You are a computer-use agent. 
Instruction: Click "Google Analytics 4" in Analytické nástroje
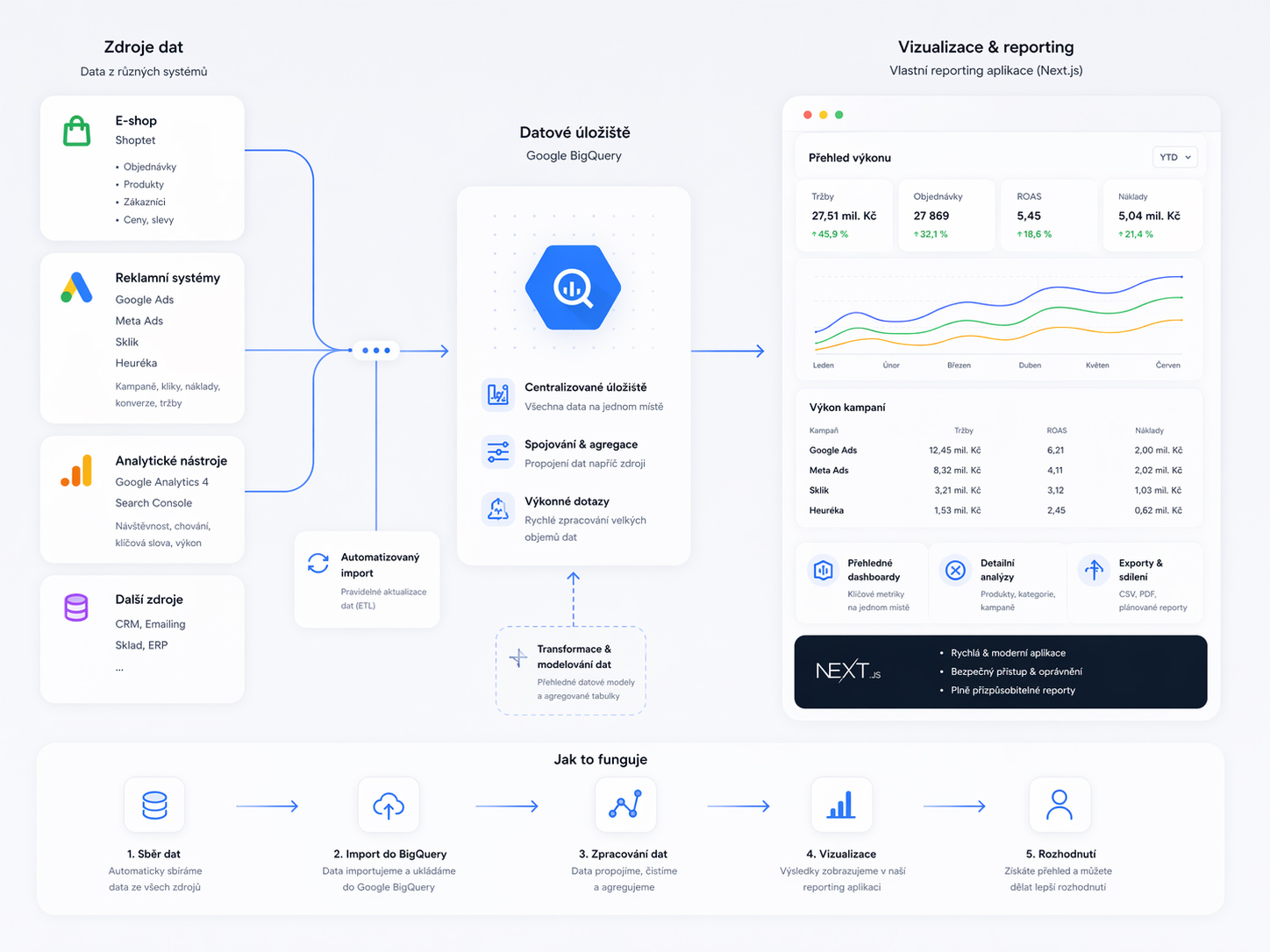pos(162,482)
